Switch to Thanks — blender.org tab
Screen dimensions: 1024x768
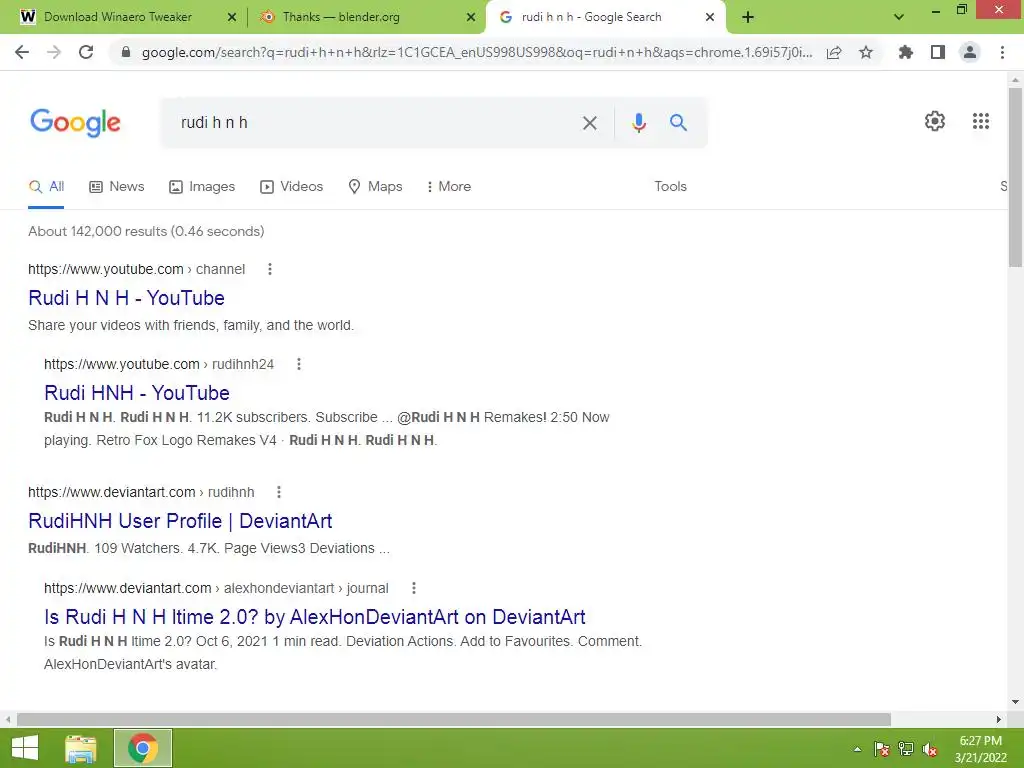pos(341,17)
